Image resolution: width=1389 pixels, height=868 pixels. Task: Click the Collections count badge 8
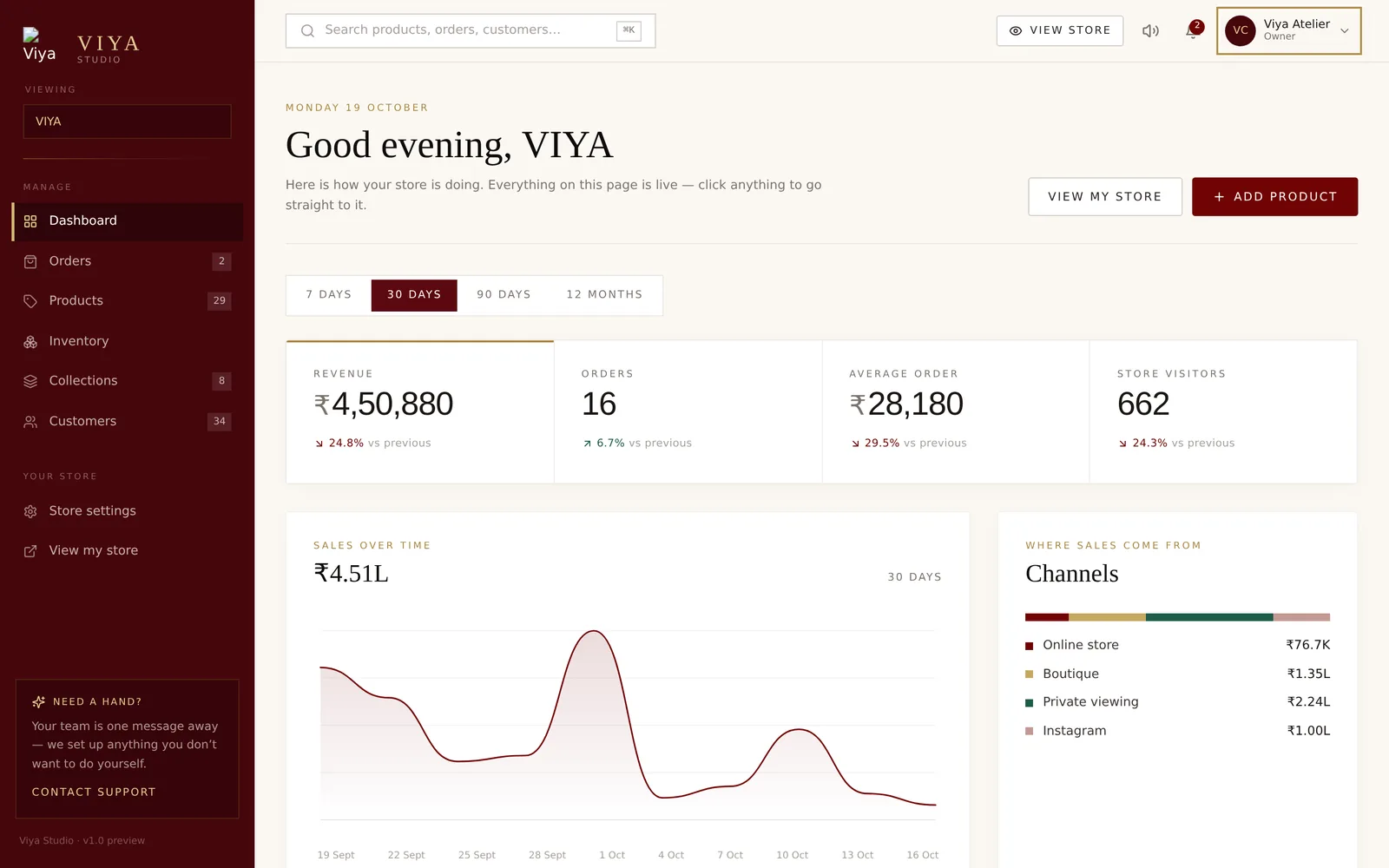pos(221,381)
